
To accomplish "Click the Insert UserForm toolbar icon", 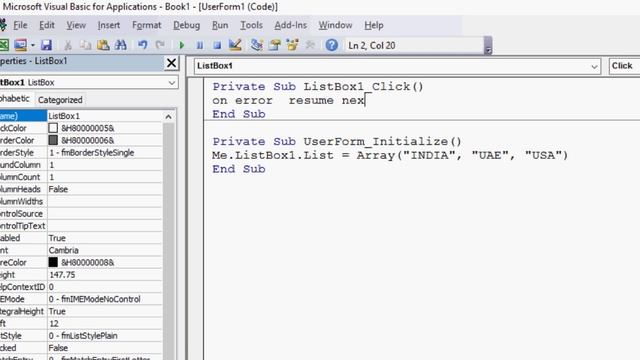I will click(x=20, y=45).
